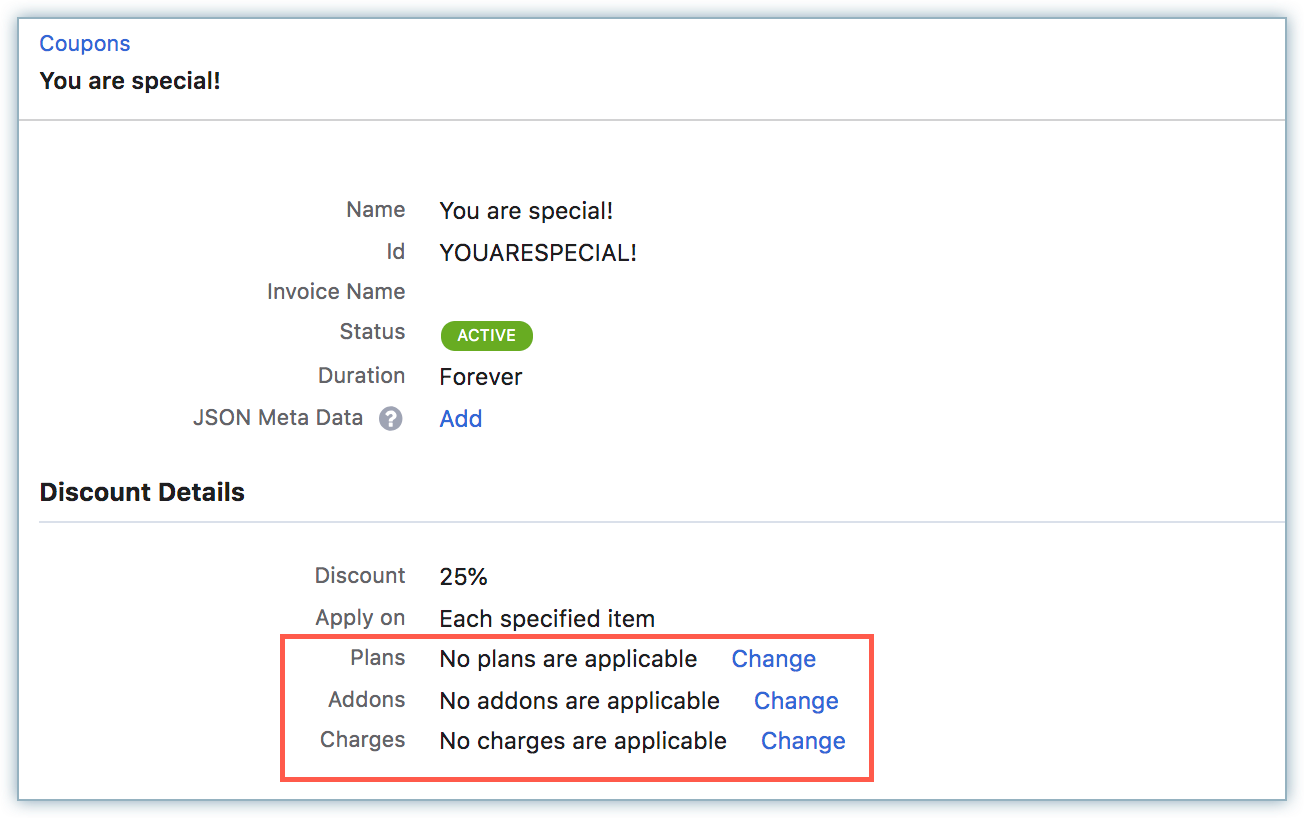
Task: Click 'No charges are applicable' text
Action: 583,741
